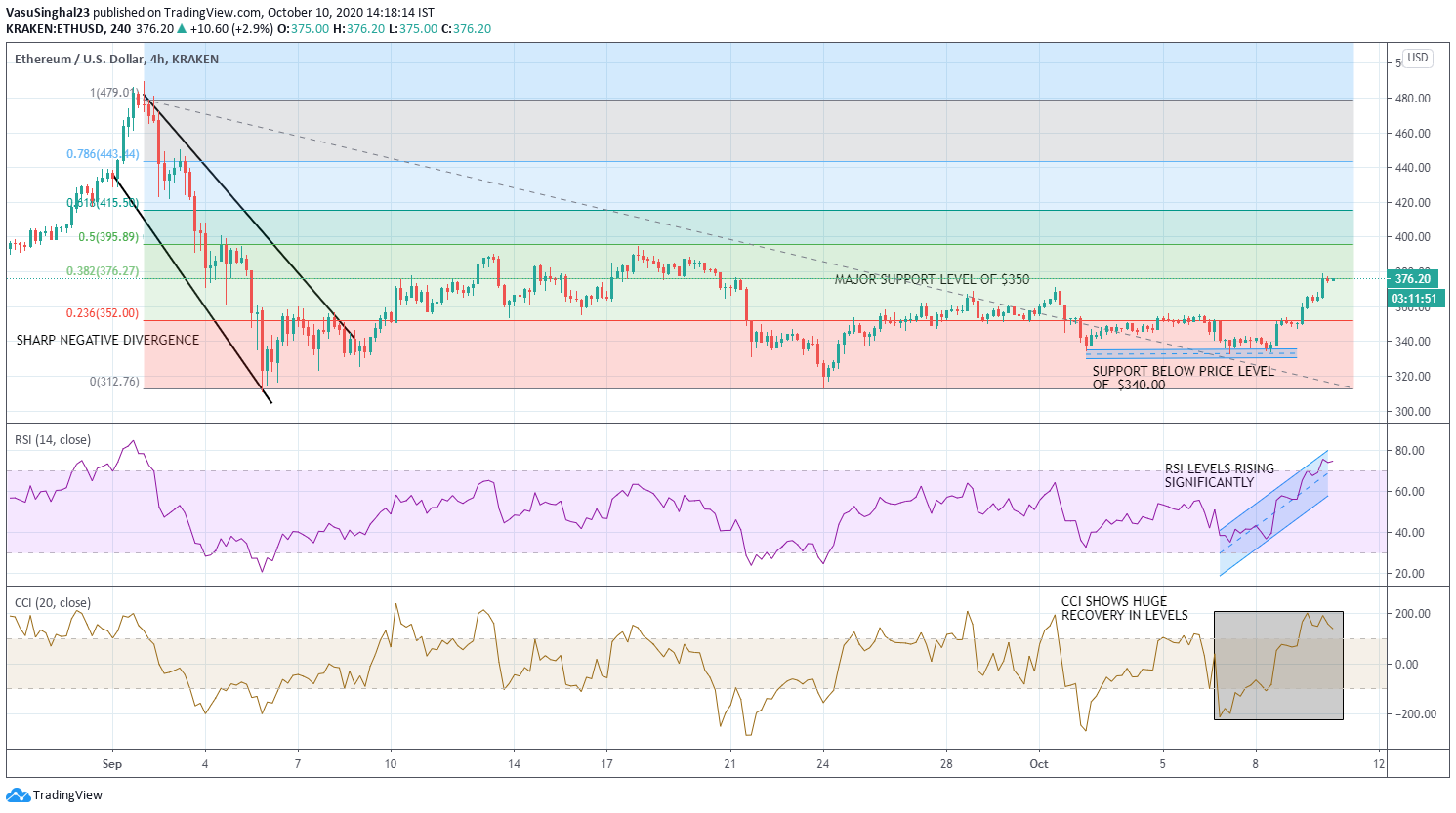Click the 0.236(352.00) Fibonacci label

tap(103, 313)
